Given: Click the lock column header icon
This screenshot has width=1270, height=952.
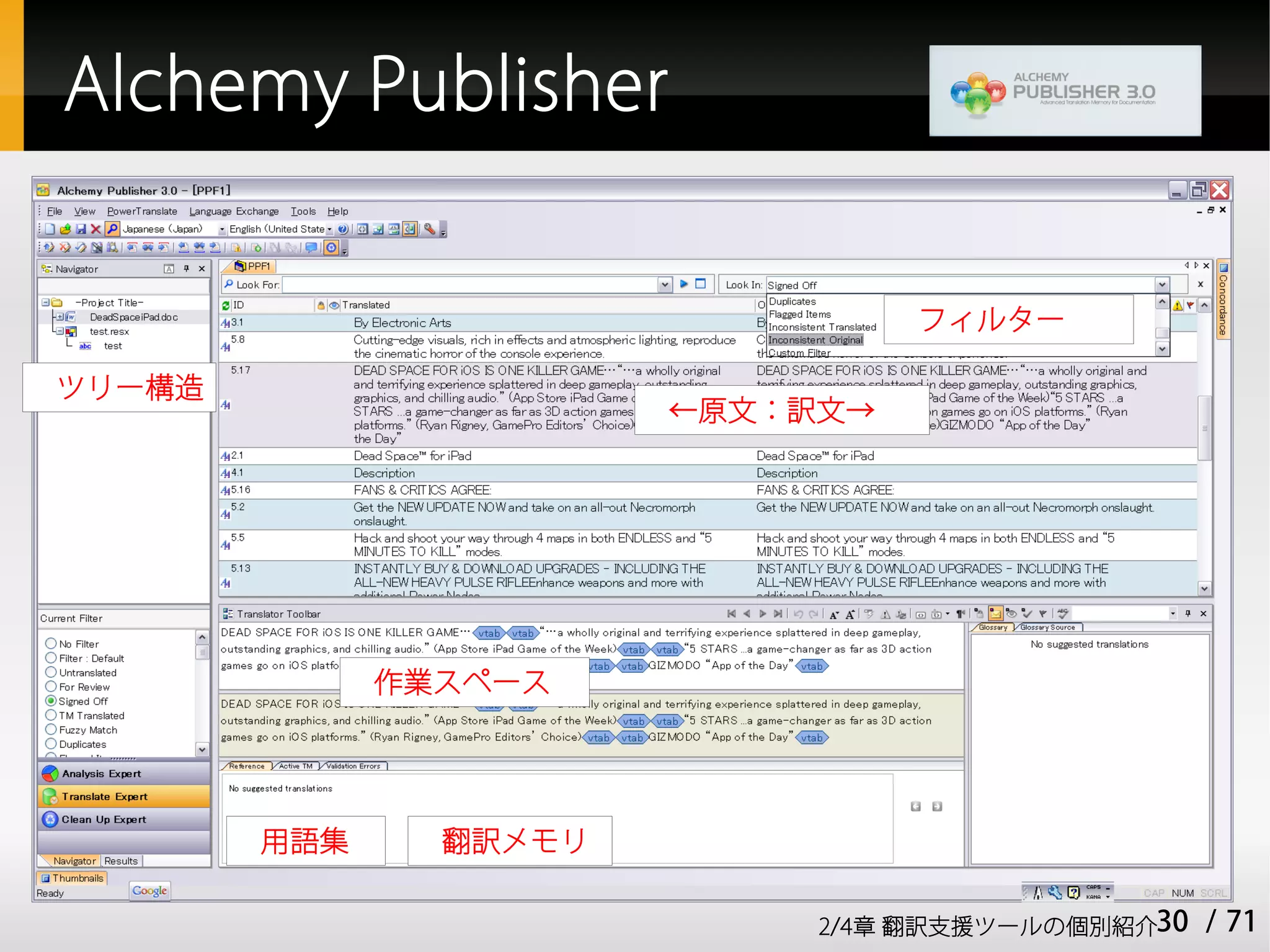Looking at the screenshot, I should point(321,305).
